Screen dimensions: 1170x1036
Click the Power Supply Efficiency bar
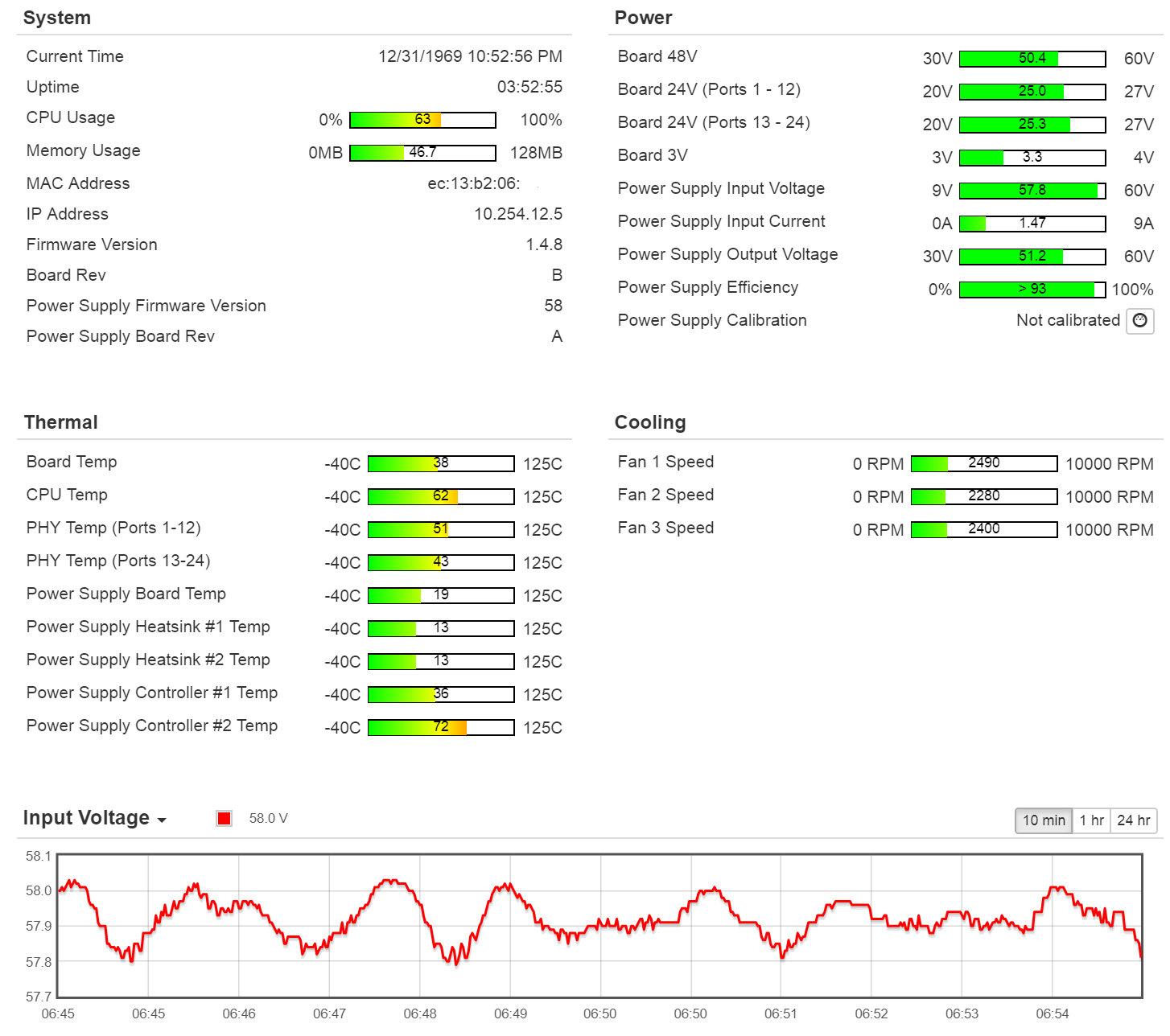(1032, 290)
